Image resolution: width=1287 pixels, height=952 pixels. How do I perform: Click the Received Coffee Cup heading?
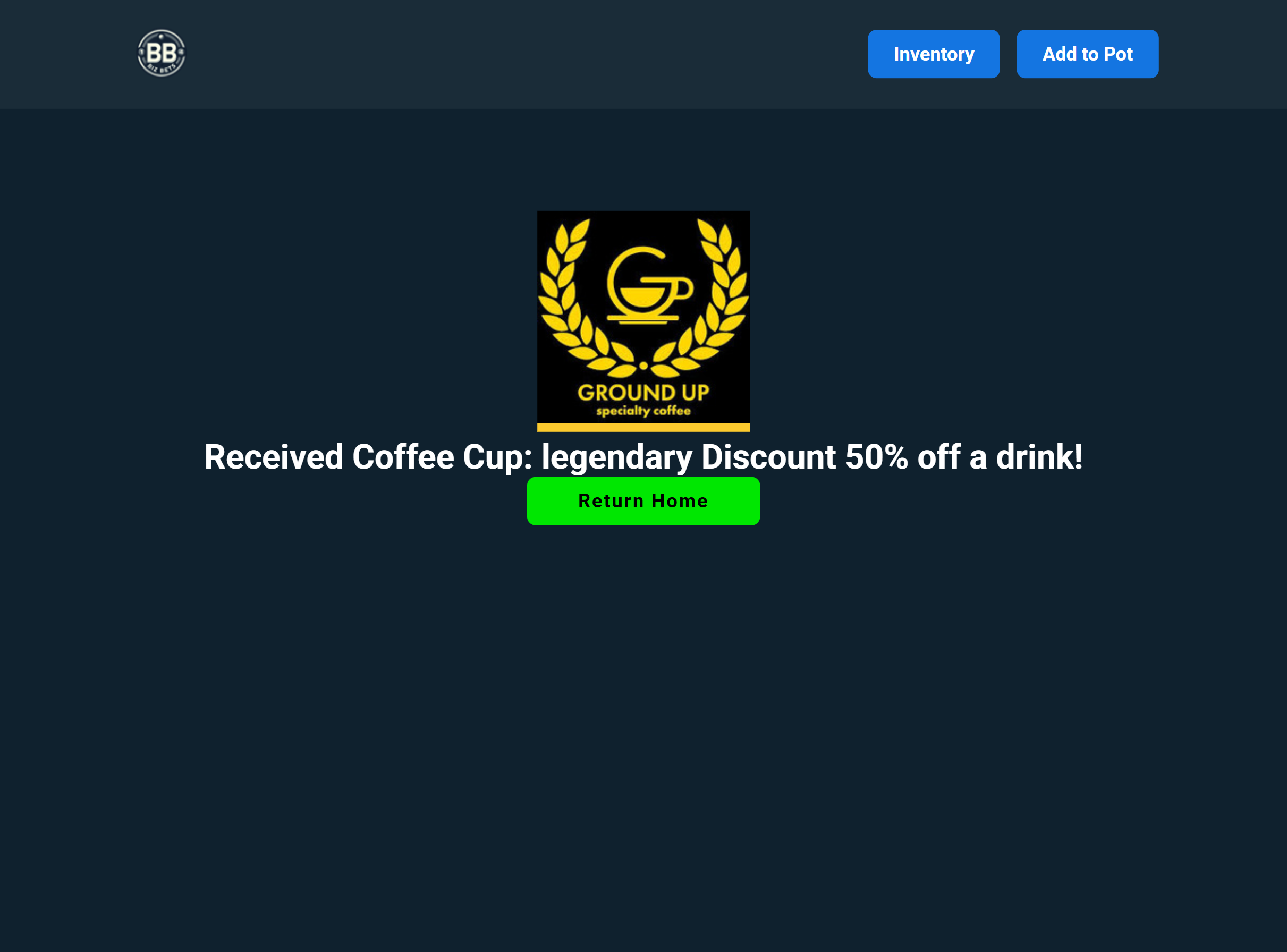pyautogui.click(x=643, y=457)
